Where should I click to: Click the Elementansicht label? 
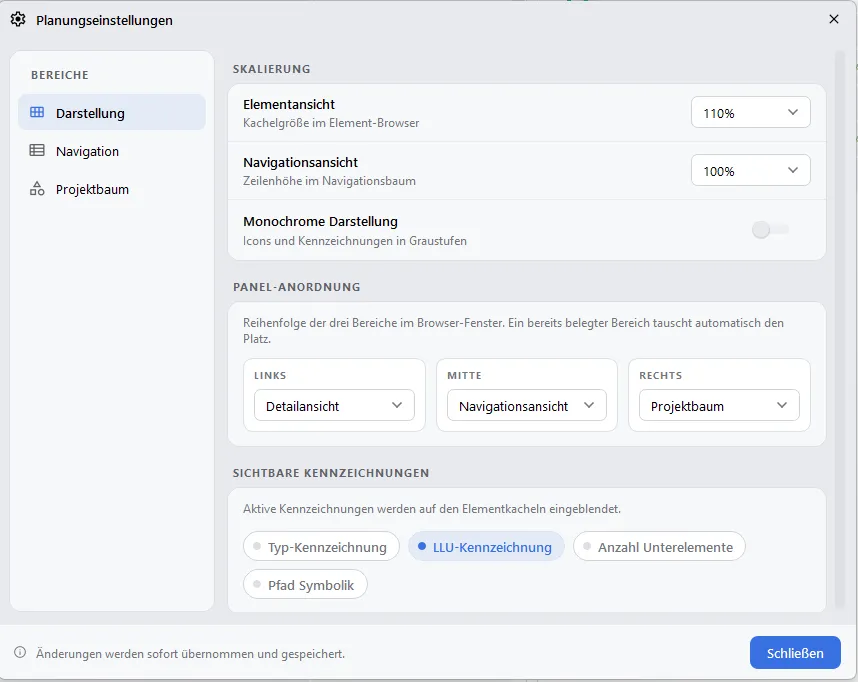[289, 104]
